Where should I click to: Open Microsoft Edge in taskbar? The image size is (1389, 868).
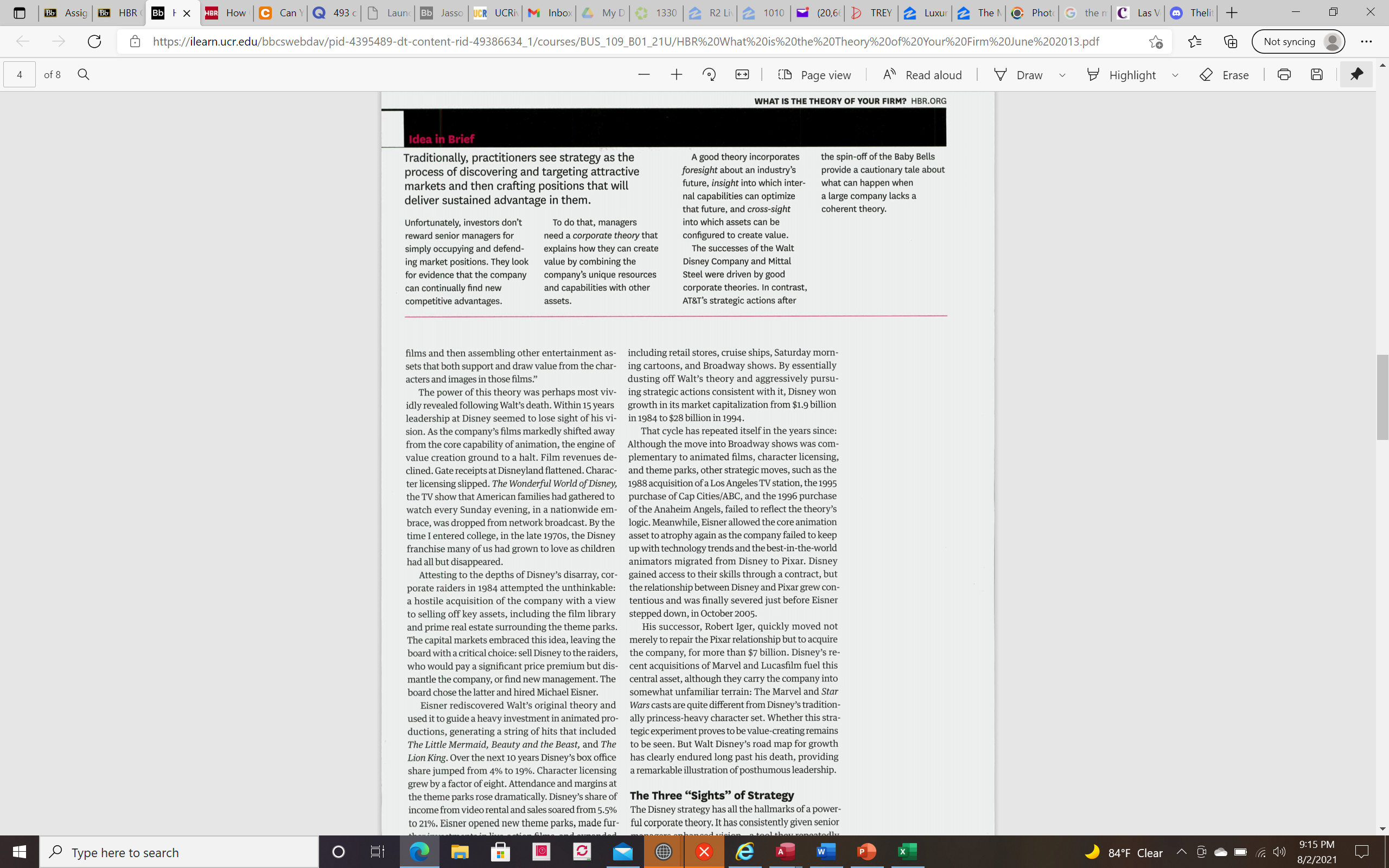click(x=419, y=852)
